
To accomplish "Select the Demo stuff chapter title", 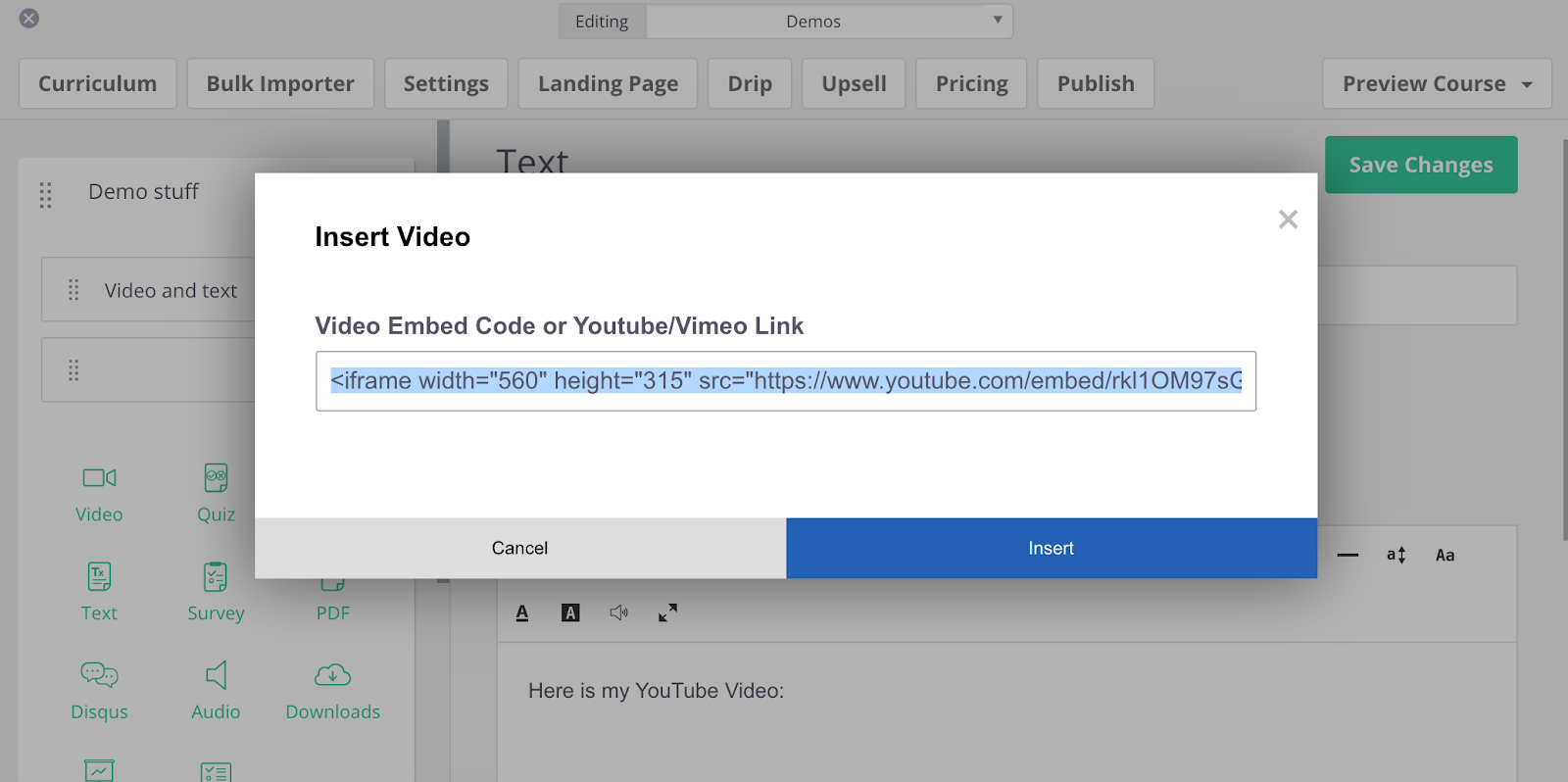I will click(143, 191).
